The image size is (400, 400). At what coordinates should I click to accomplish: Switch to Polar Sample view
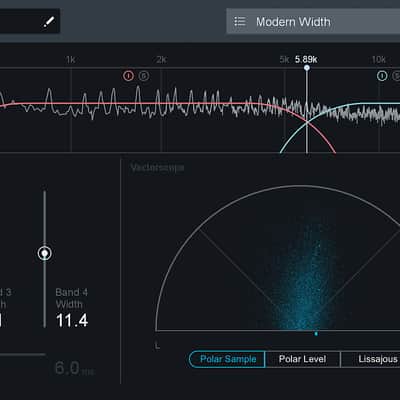coord(227,359)
